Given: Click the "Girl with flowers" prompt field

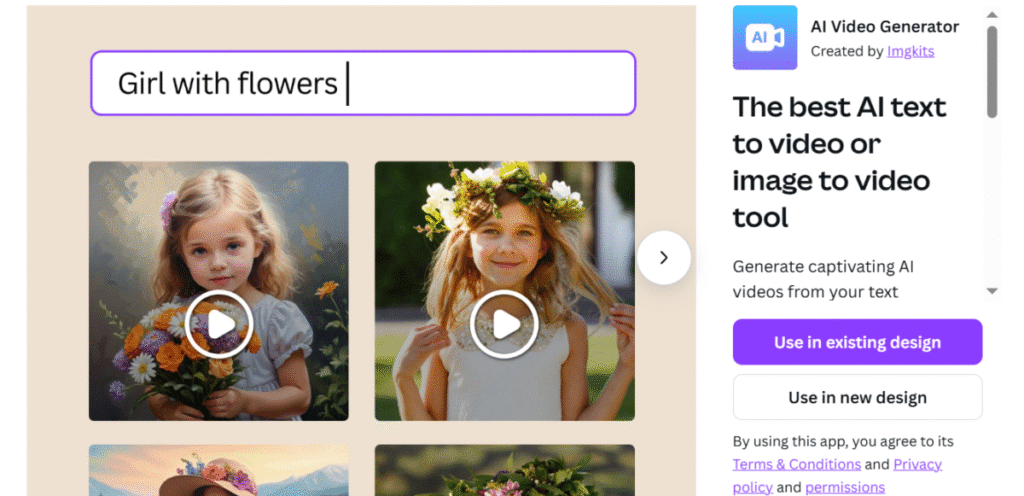Looking at the screenshot, I should (363, 83).
